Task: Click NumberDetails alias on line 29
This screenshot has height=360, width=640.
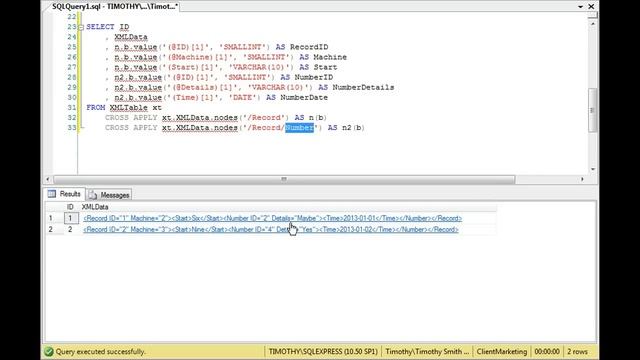Action: [x=363, y=87]
